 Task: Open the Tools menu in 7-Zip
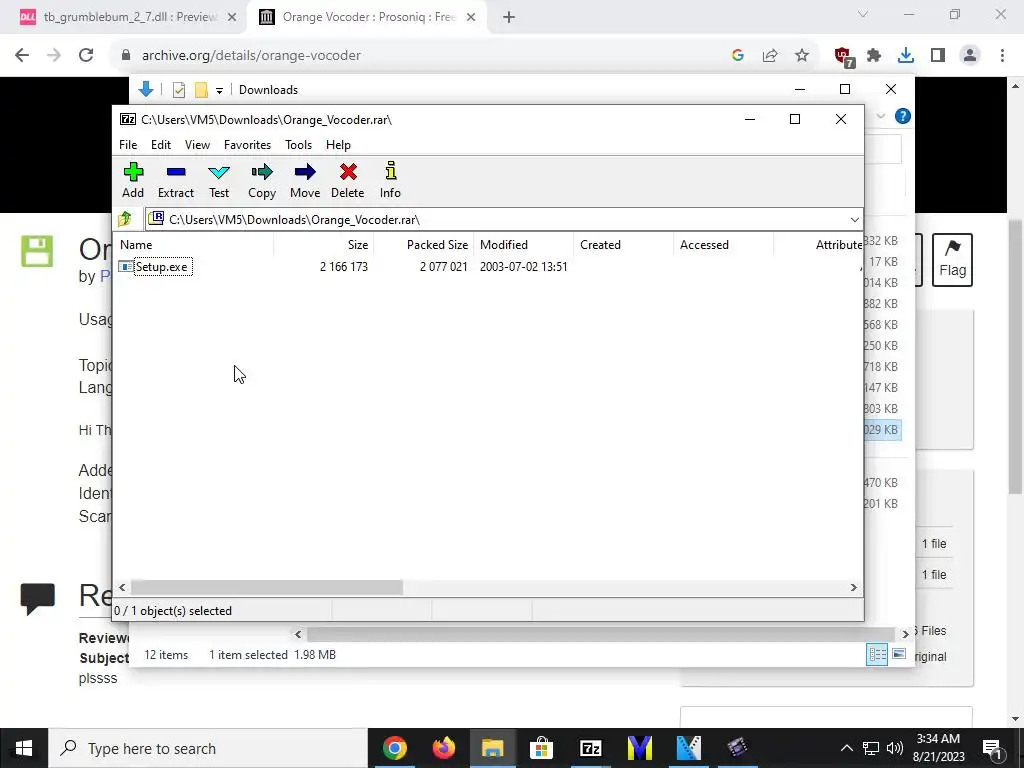[x=298, y=145]
